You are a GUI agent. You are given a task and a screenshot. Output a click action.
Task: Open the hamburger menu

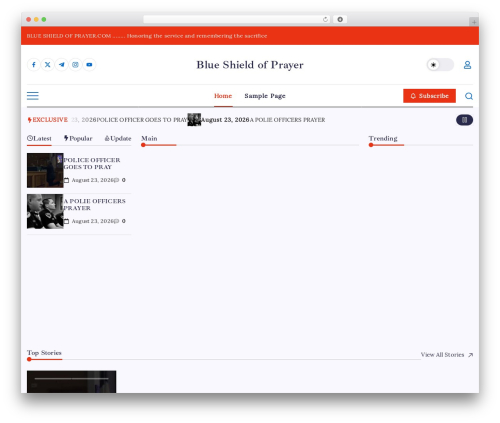[33, 96]
